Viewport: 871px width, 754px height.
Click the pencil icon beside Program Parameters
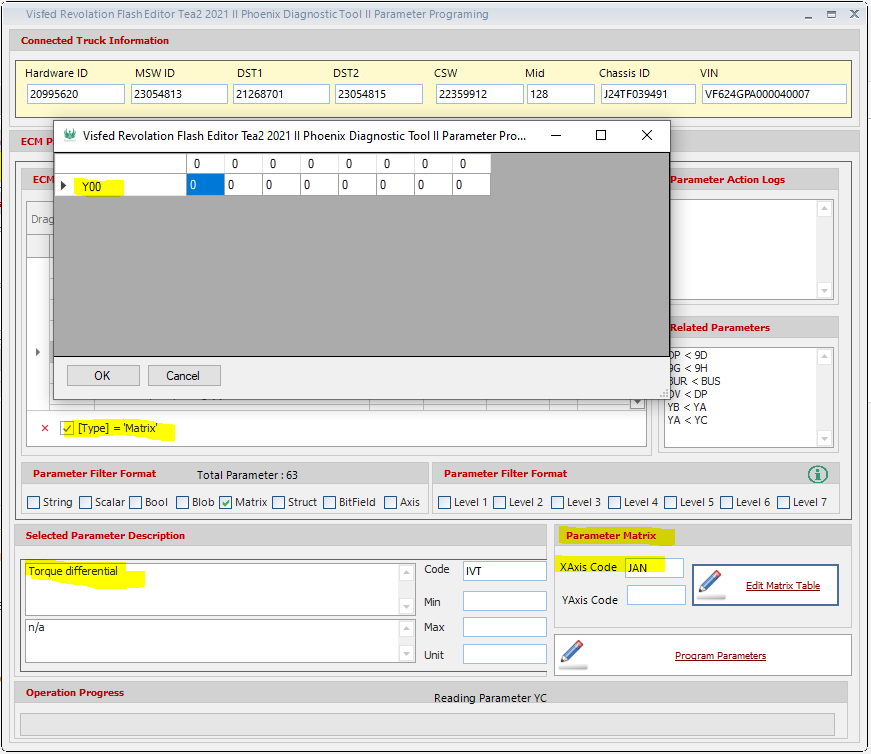pos(573,655)
